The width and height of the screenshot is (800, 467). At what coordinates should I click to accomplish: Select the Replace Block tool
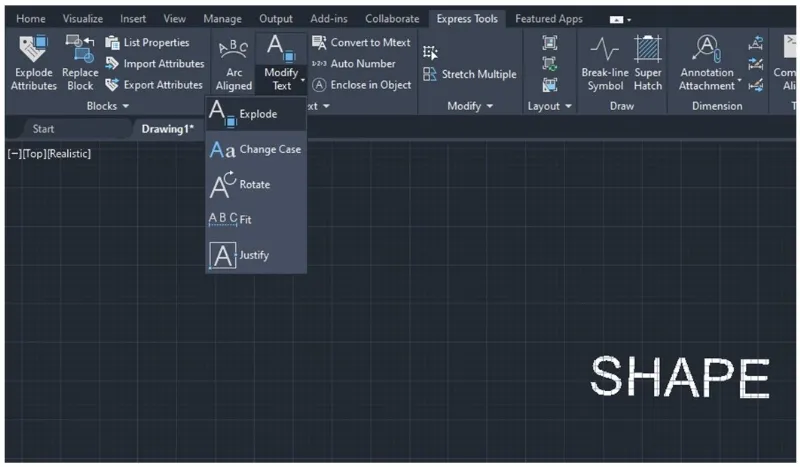80,48
